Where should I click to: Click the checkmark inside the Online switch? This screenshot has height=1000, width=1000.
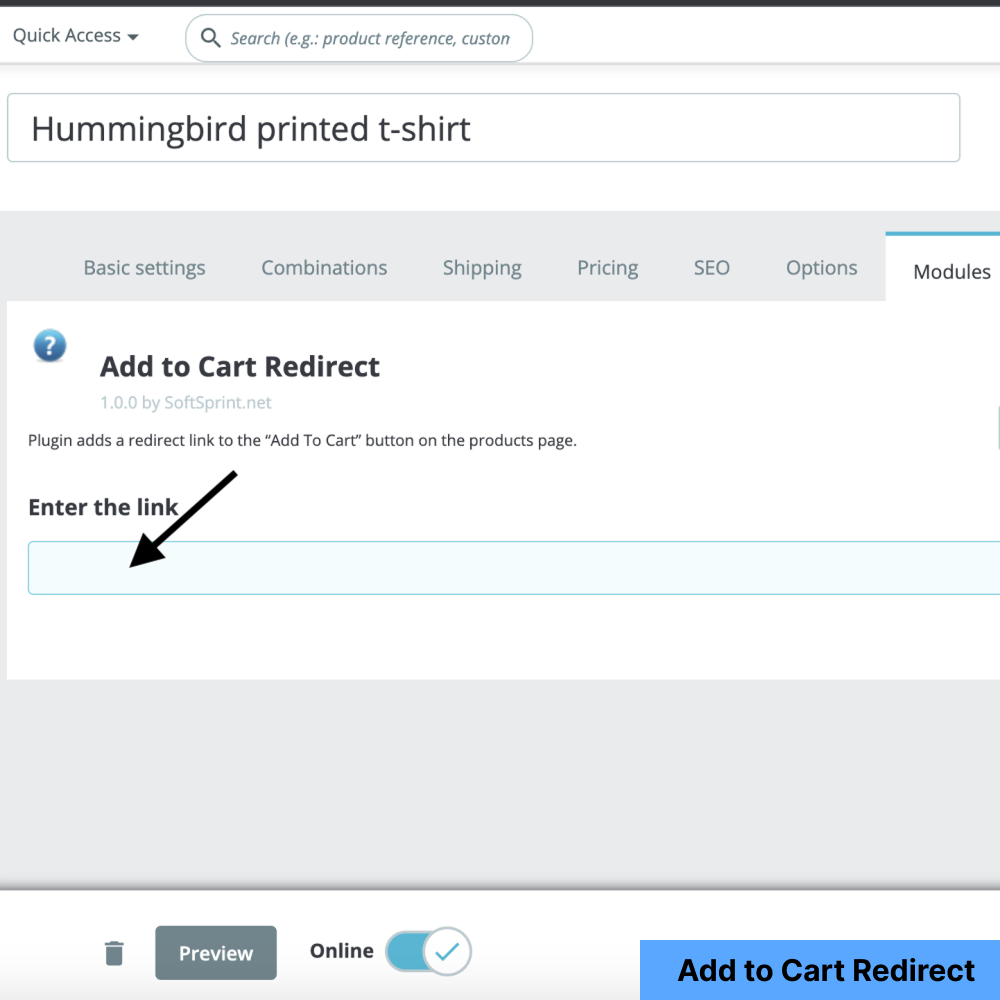point(447,951)
